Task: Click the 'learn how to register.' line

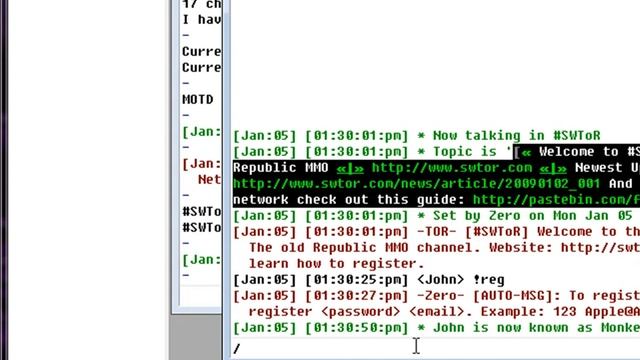Action: (x=337, y=264)
